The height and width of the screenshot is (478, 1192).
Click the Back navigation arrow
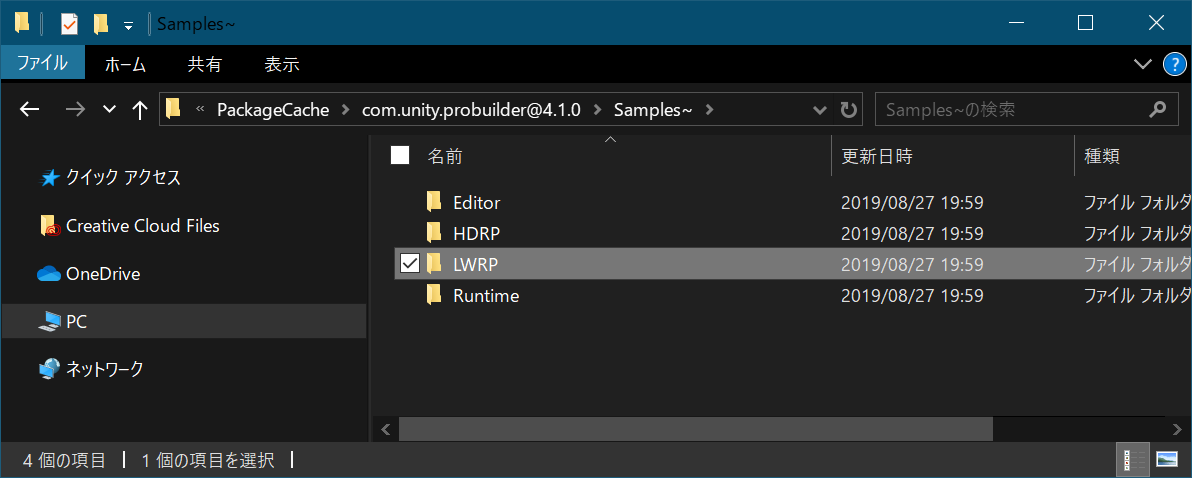(30, 110)
